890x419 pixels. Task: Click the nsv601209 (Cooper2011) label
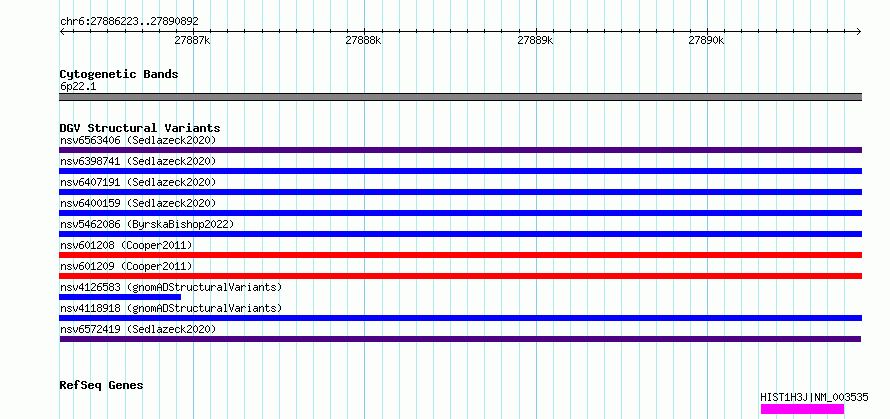pyautogui.click(x=126, y=266)
